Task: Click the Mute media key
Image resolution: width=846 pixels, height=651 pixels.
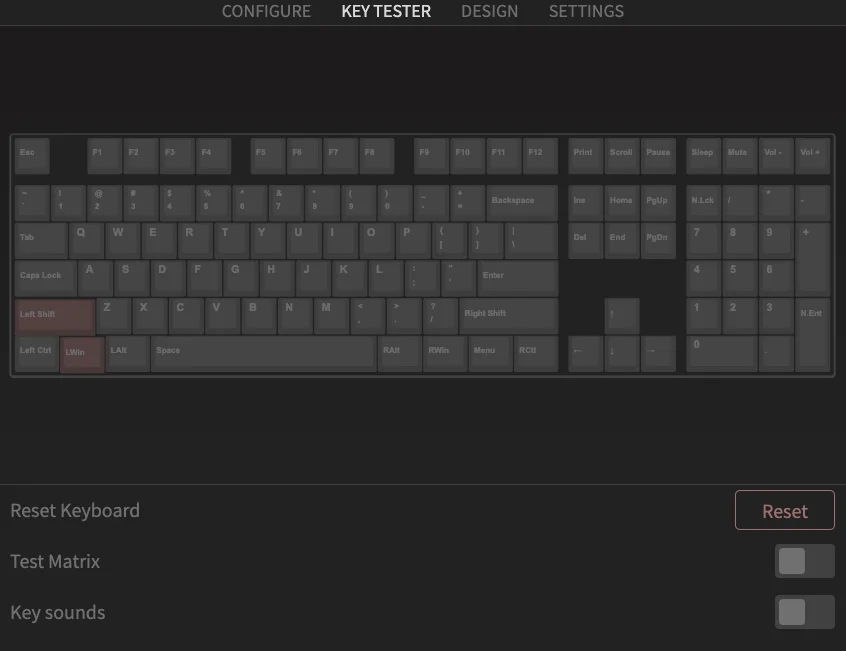Action: point(740,155)
